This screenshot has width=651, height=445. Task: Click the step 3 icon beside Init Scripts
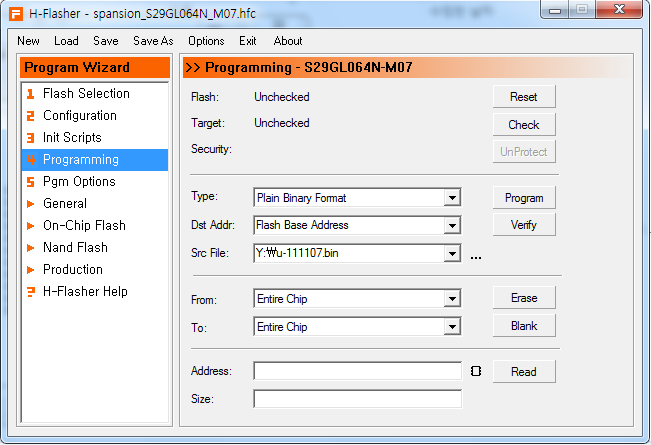pos(30,138)
